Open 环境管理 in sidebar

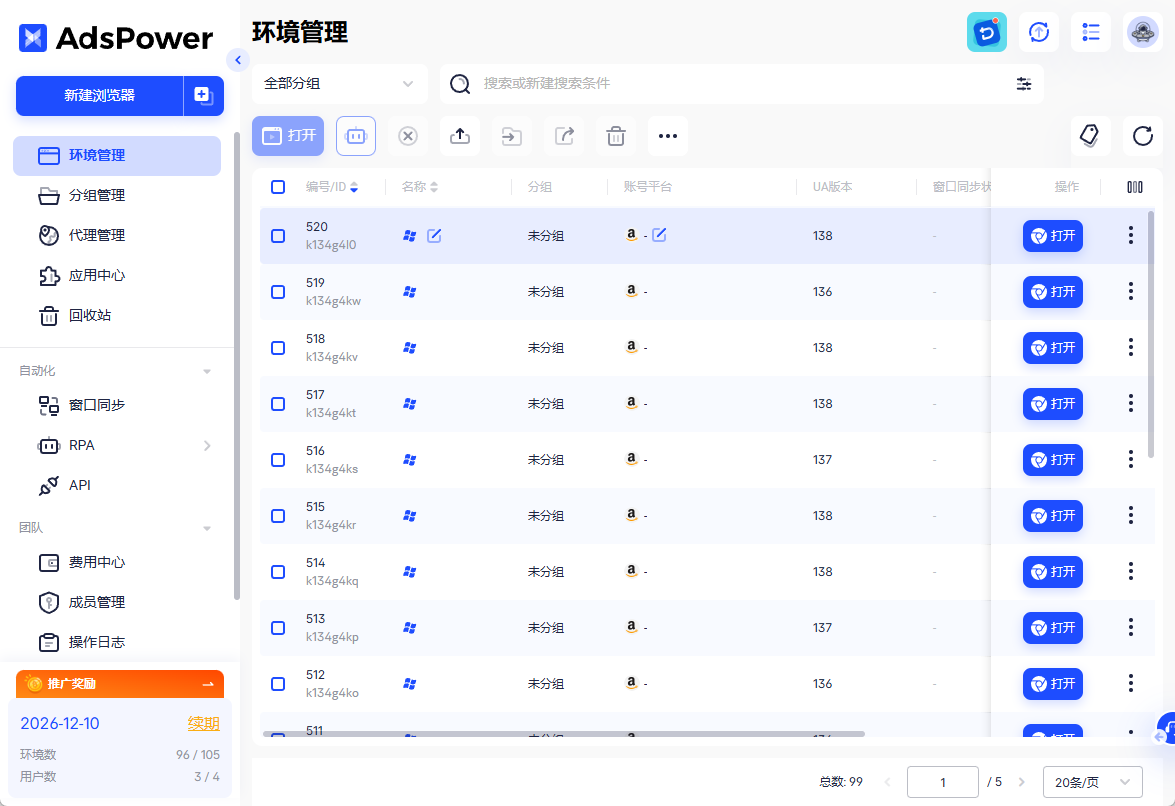pos(117,156)
